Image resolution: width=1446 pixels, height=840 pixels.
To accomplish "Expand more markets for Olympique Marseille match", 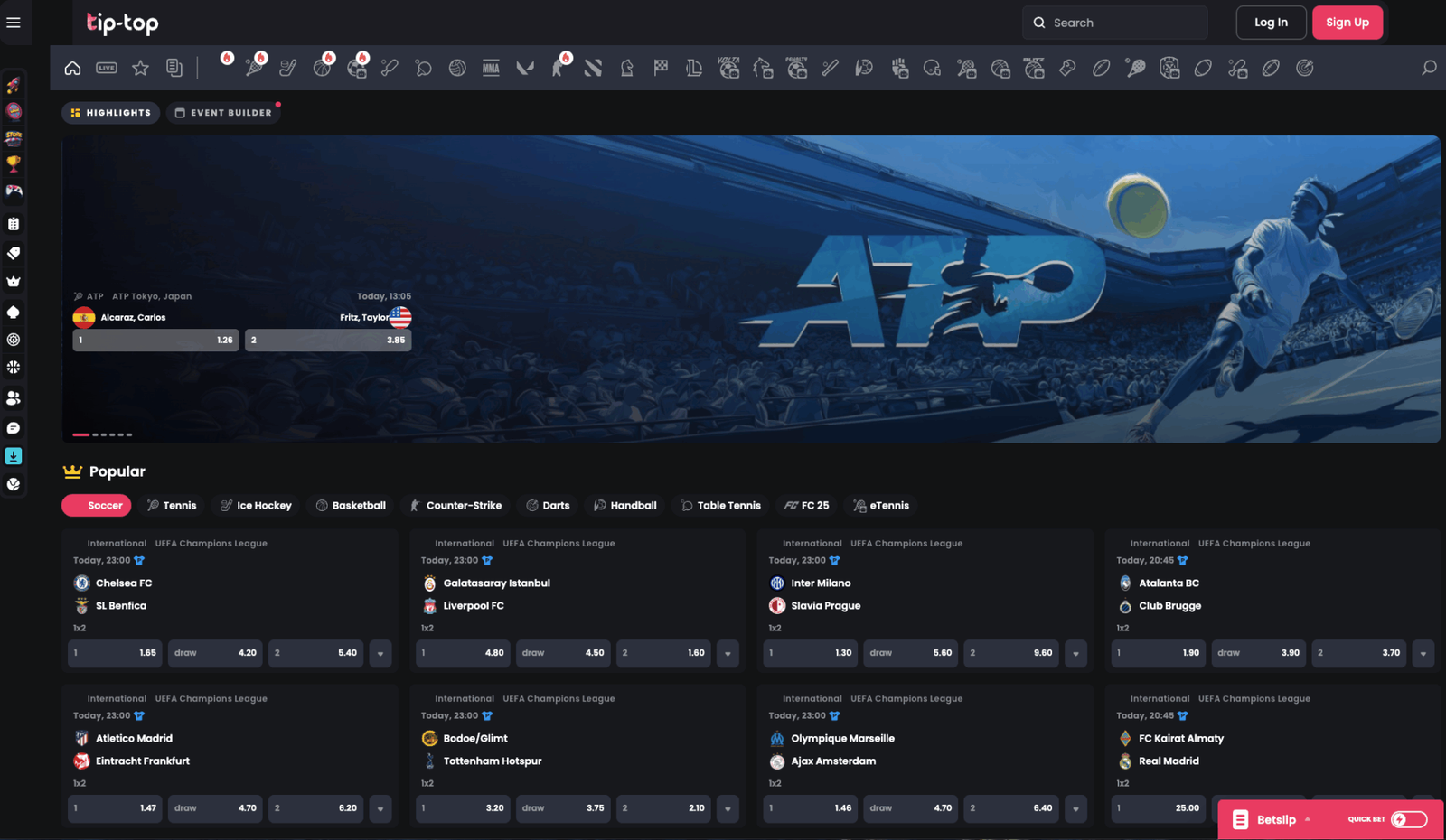I will click(1075, 808).
